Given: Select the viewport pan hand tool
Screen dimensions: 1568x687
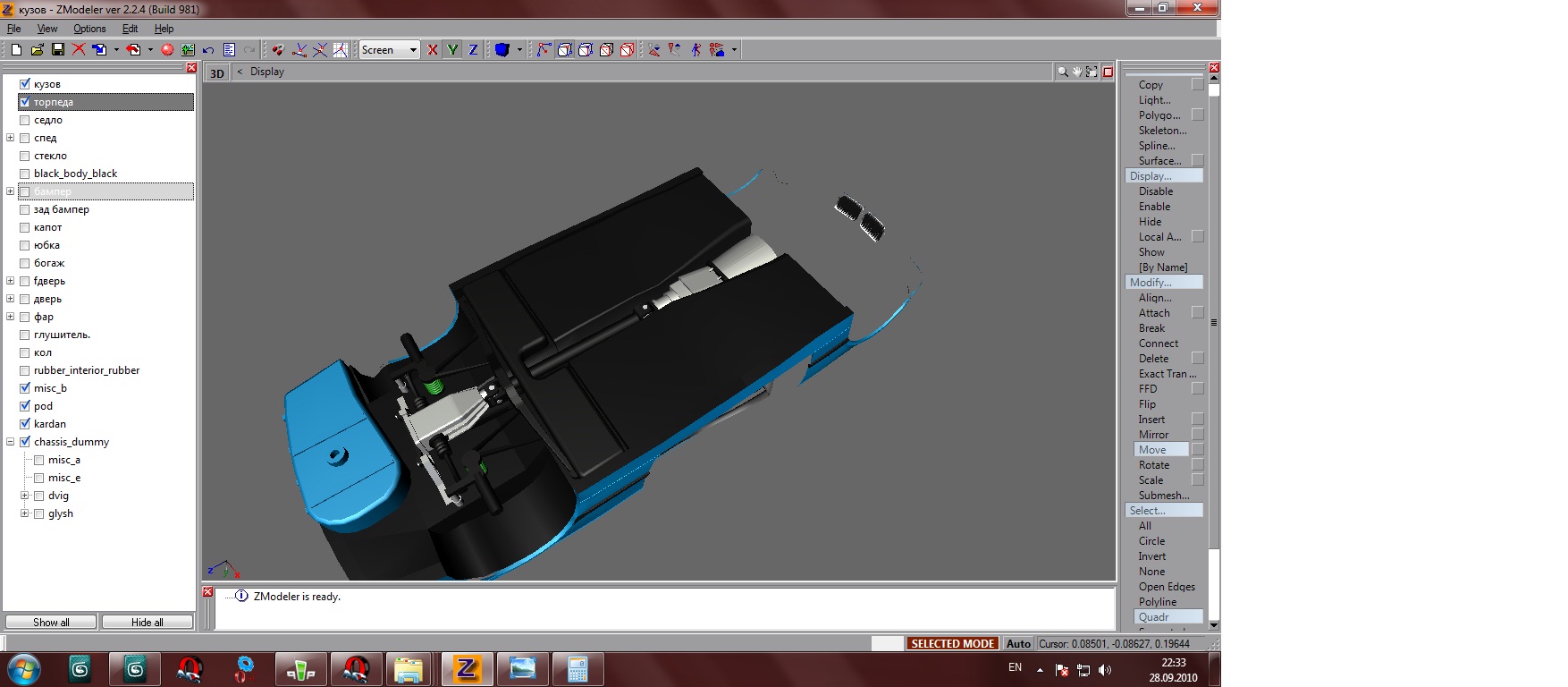Looking at the screenshot, I should coord(1076,72).
